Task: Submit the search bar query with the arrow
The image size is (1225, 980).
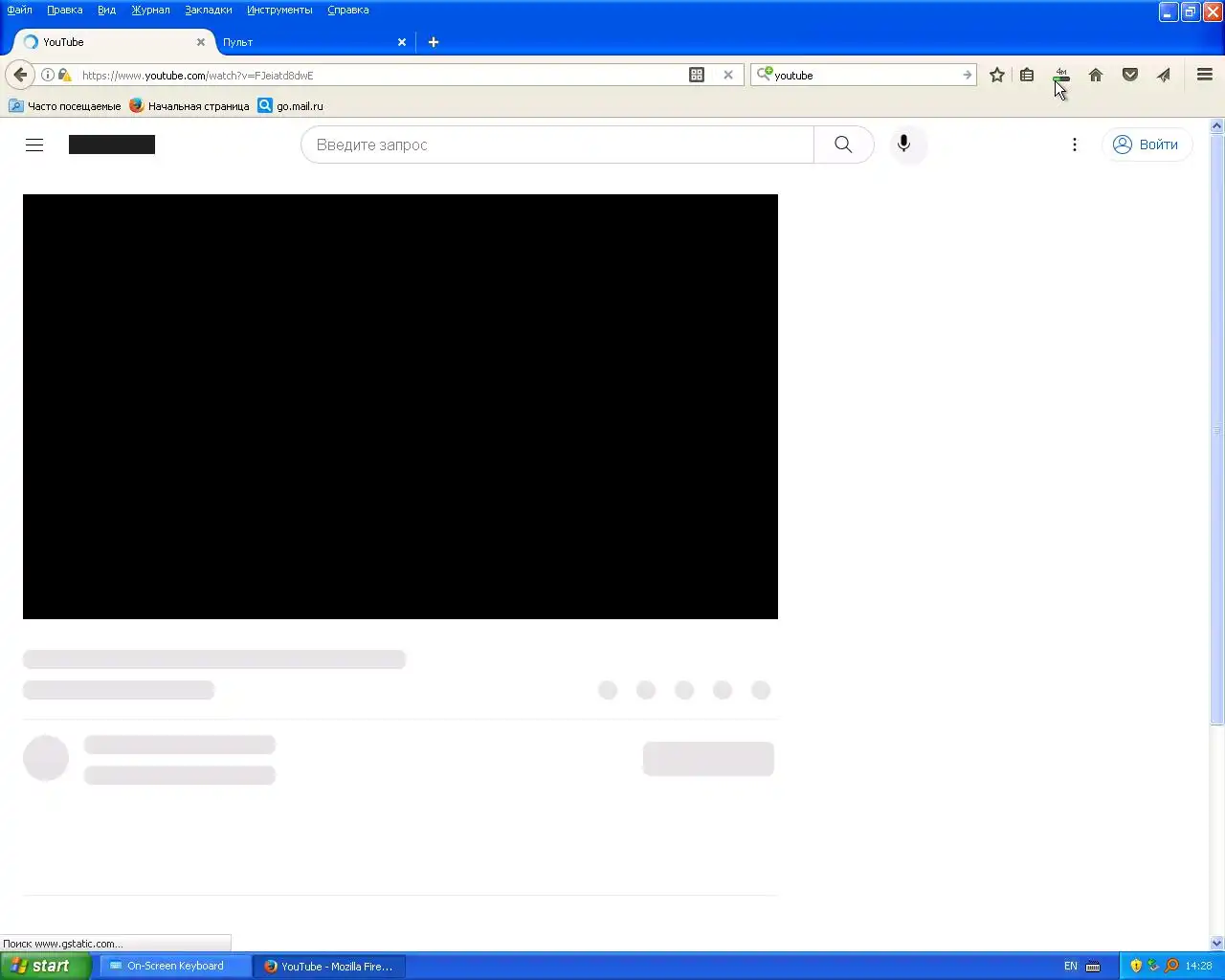Action: [967, 75]
